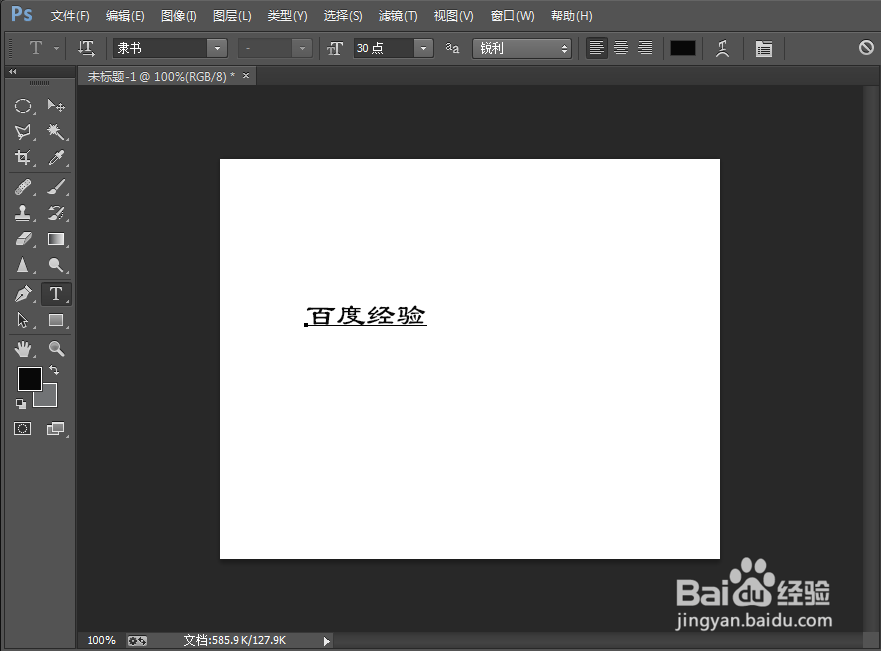This screenshot has width=881, height=651.
Task: Select the Move tool
Action: 56,106
